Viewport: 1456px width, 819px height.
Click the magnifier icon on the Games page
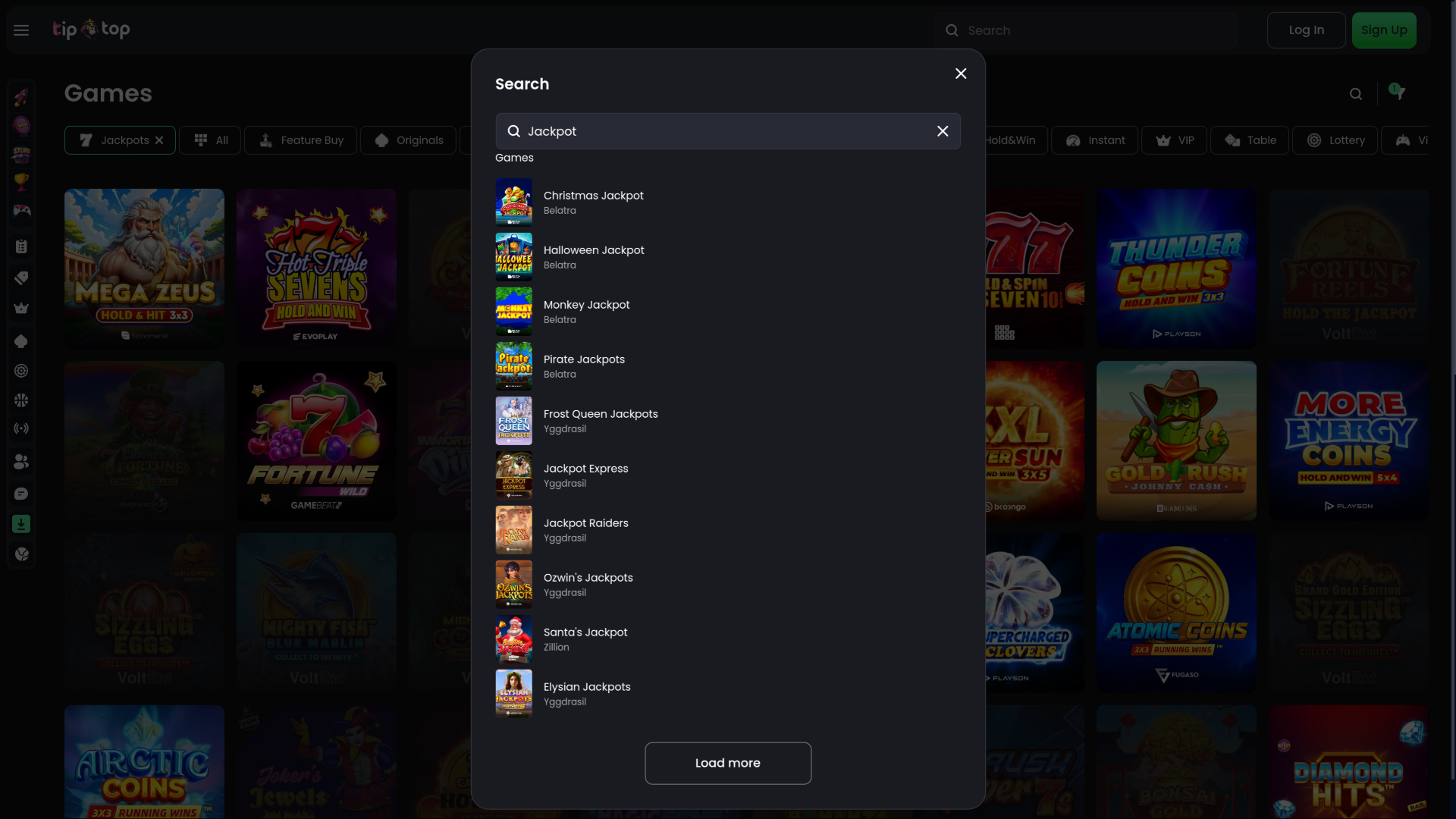(x=1356, y=94)
